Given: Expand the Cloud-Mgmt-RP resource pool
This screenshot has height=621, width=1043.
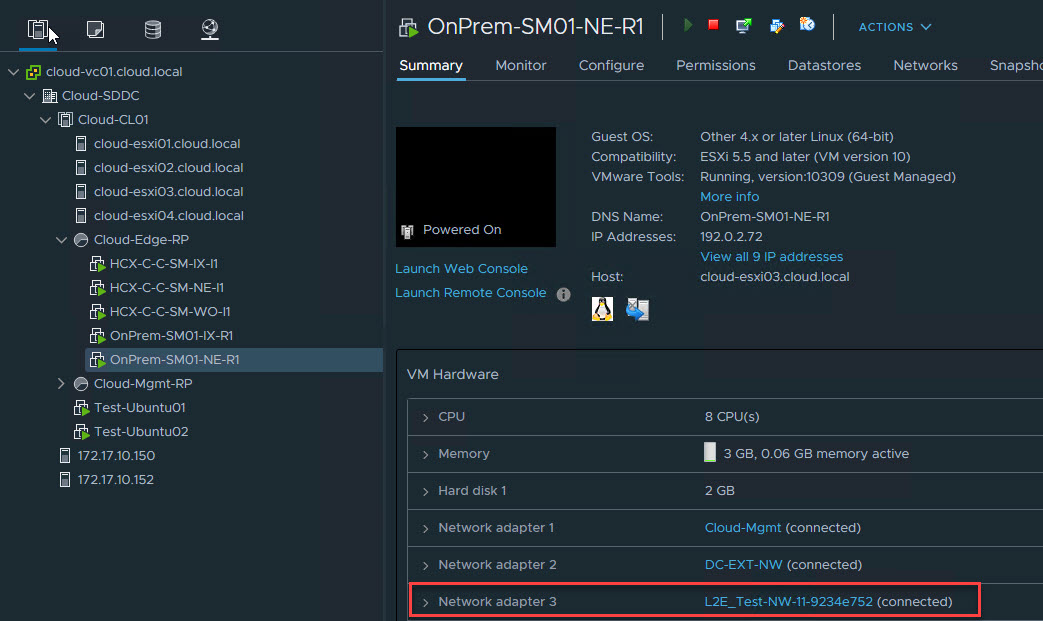Looking at the screenshot, I should point(61,384).
